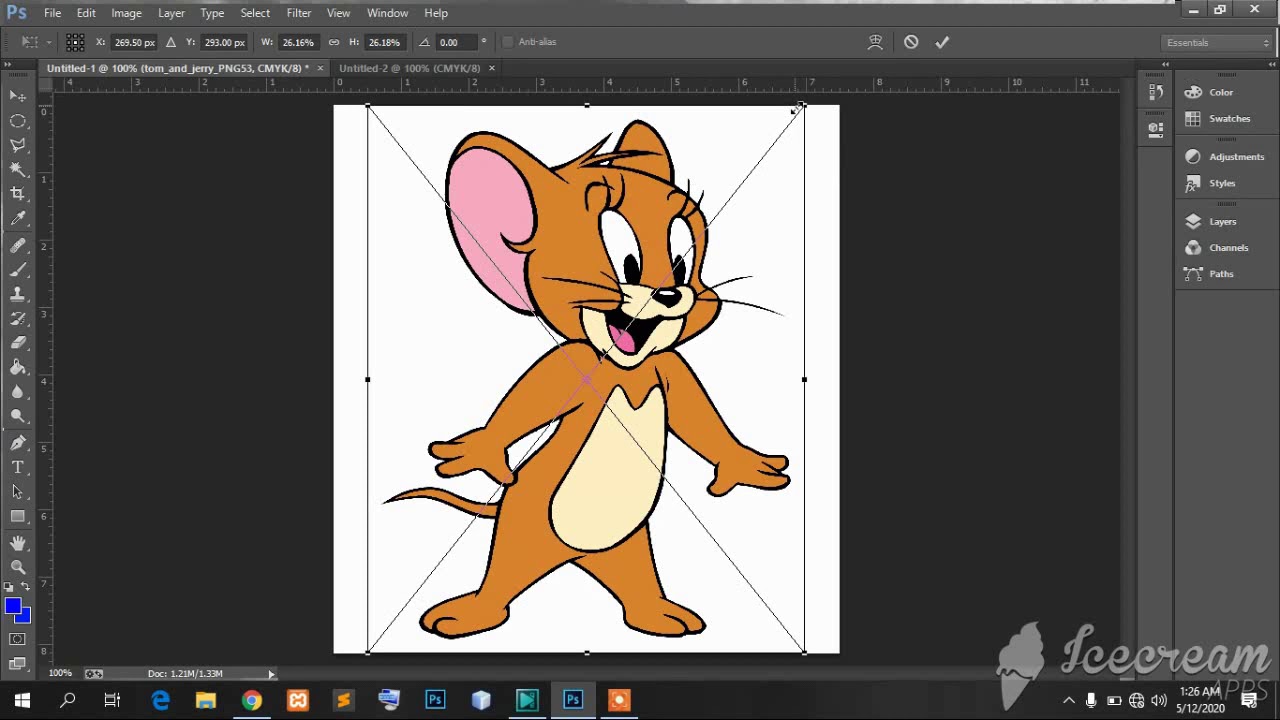Commit the transform with checkmark
This screenshot has width=1280, height=720.
941,42
